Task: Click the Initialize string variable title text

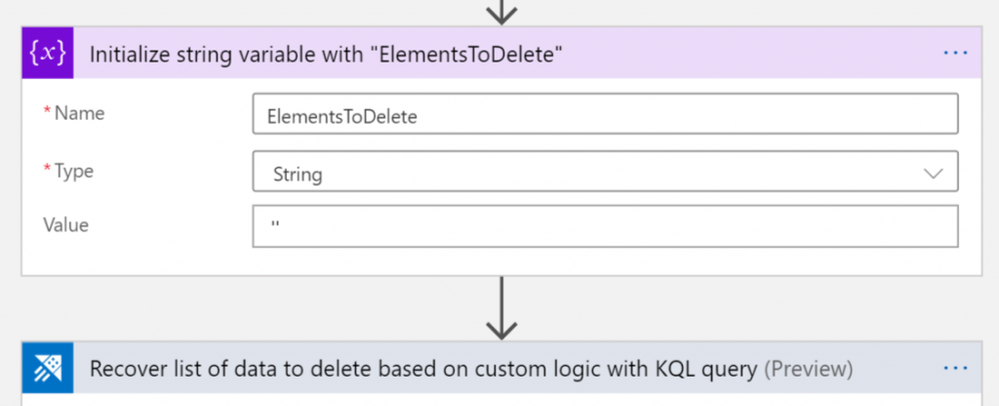Action: (x=326, y=55)
